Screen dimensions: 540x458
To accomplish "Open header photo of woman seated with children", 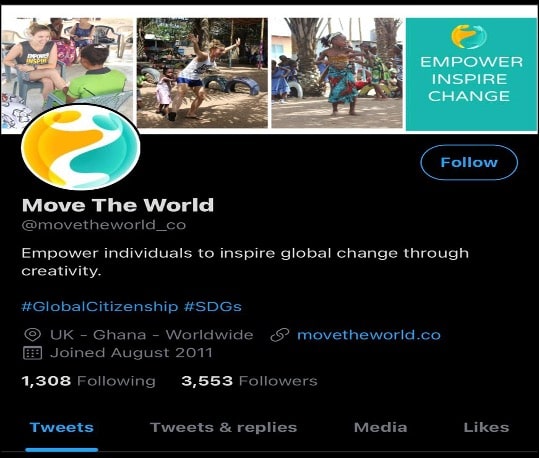I will [x=67, y=62].
